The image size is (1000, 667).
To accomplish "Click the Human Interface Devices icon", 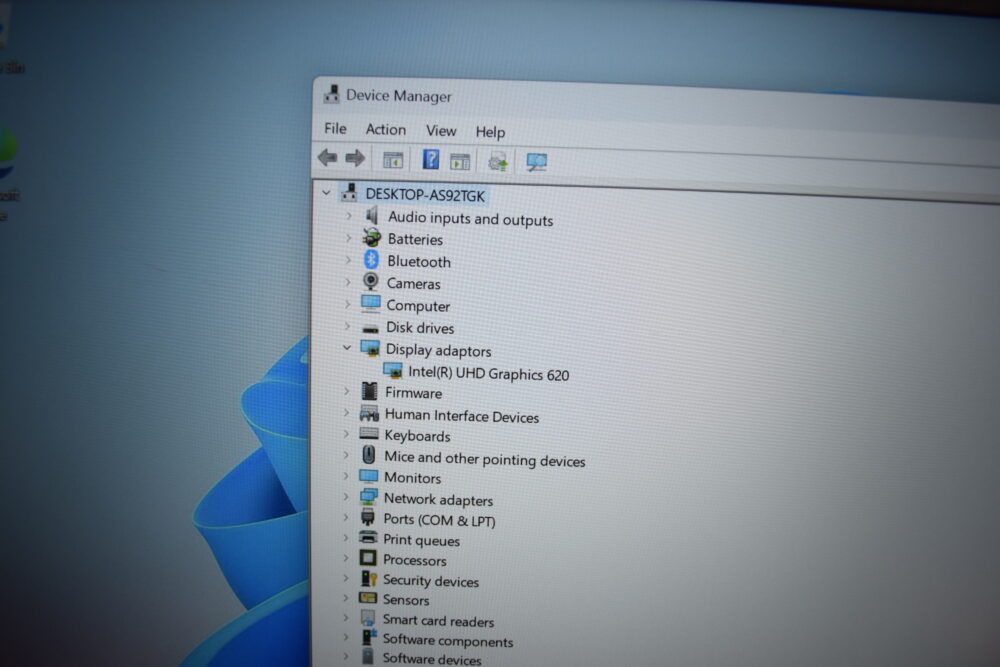I will [369, 413].
